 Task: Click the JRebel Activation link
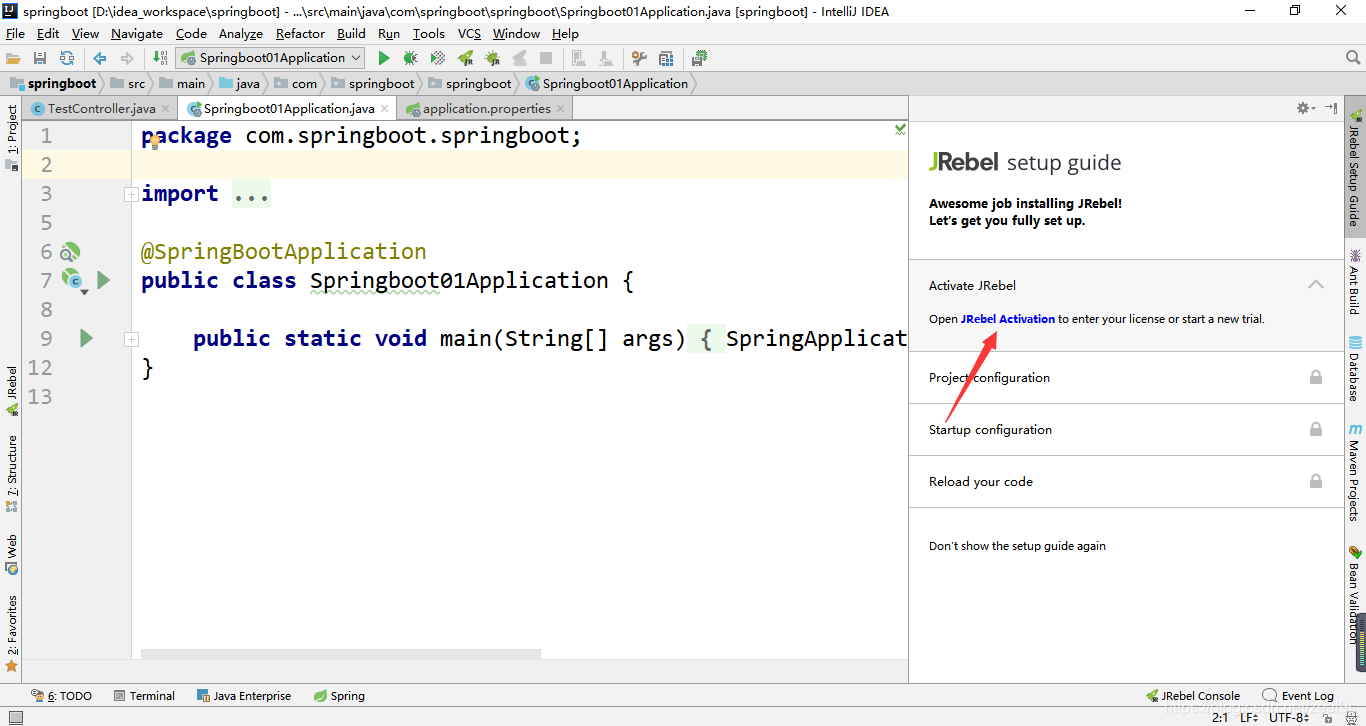point(1007,319)
